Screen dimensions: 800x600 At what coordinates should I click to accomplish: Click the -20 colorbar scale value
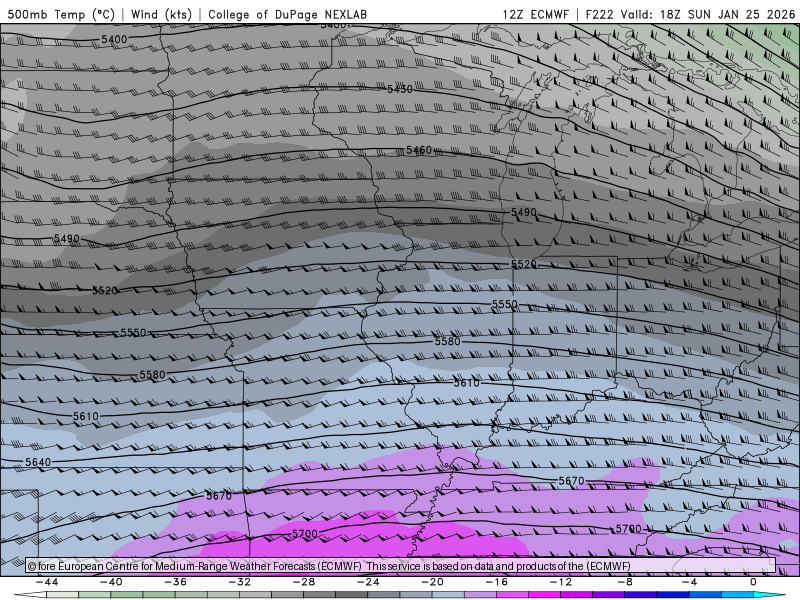click(x=433, y=582)
